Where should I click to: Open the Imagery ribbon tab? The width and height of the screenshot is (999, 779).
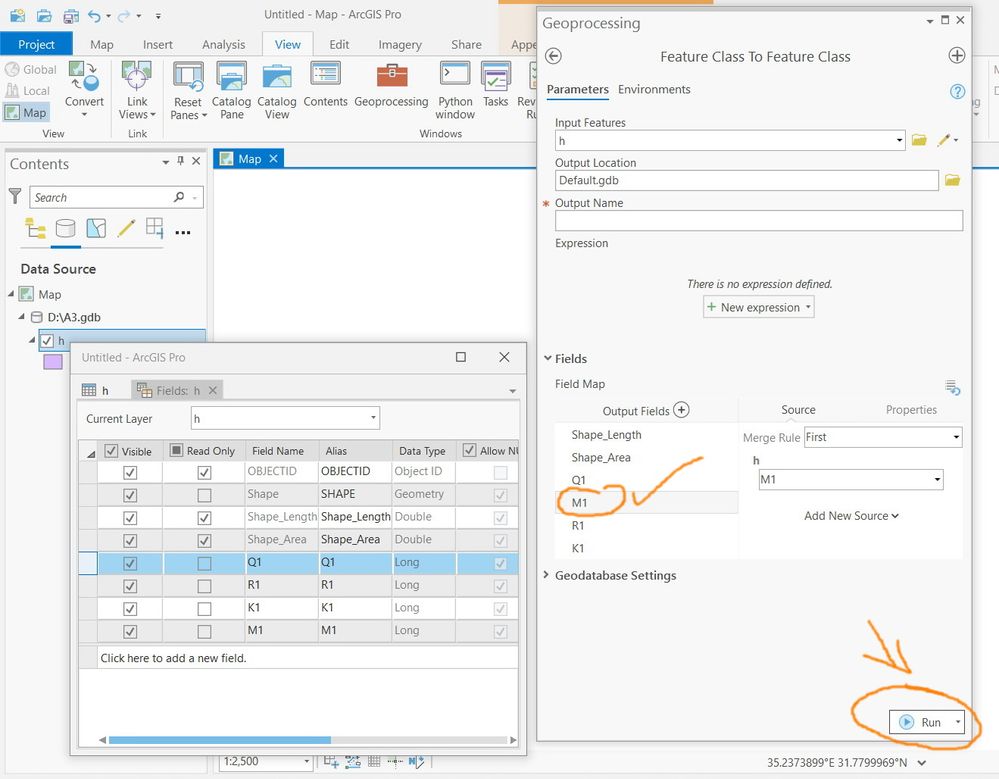(x=399, y=45)
